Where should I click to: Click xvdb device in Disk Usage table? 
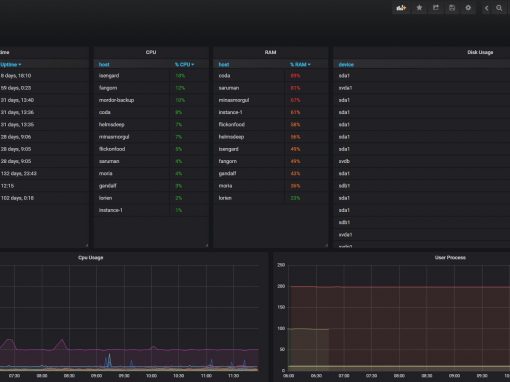coord(344,161)
